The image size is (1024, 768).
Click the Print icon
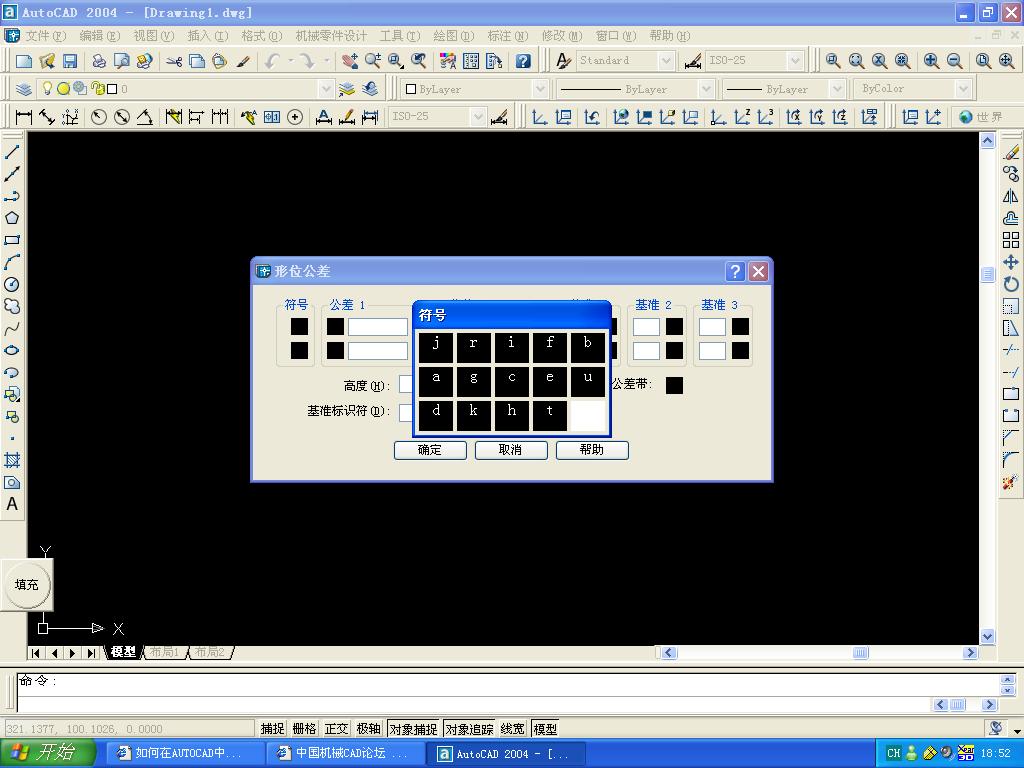[99, 61]
